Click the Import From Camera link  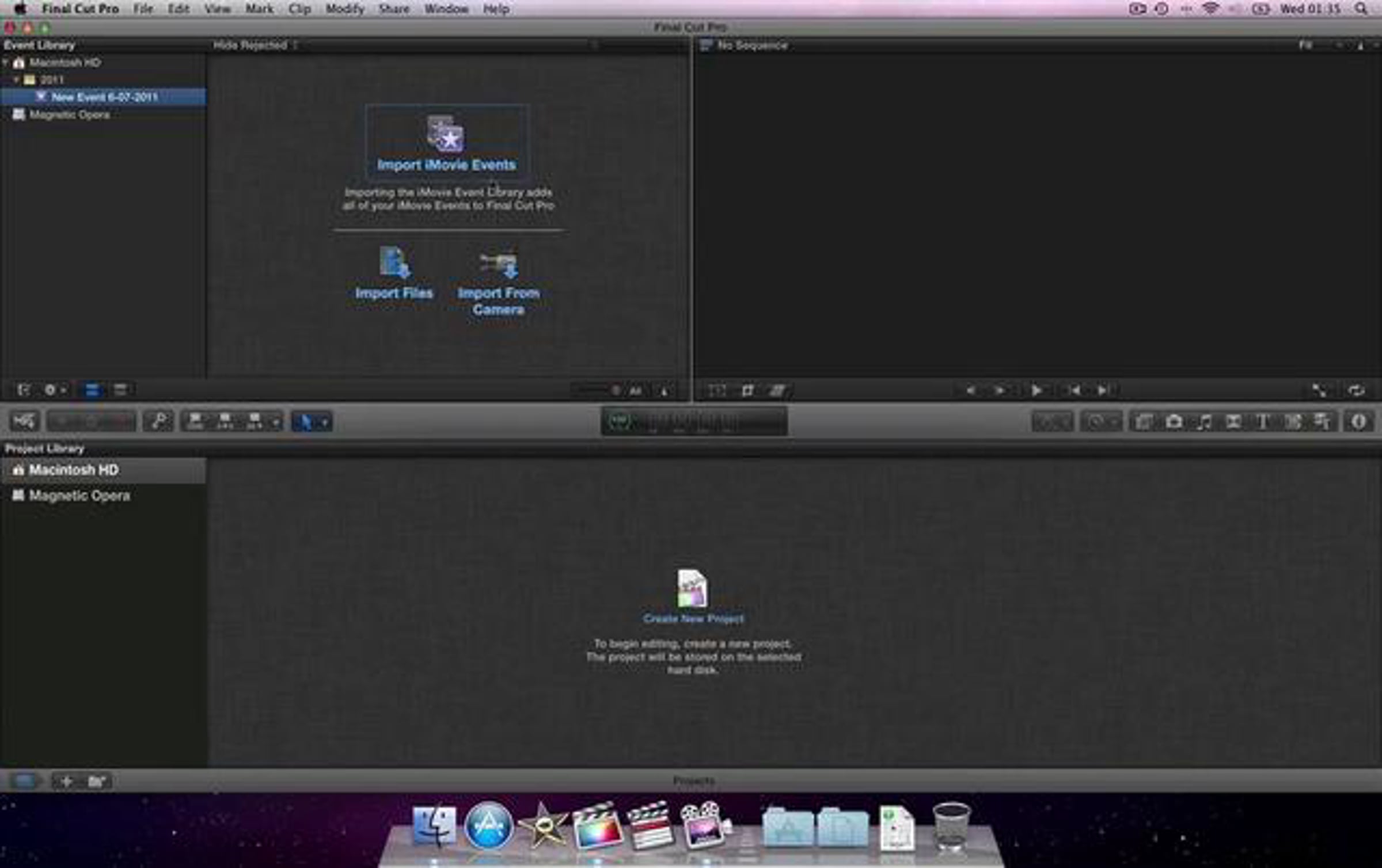pyautogui.click(x=499, y=301)
